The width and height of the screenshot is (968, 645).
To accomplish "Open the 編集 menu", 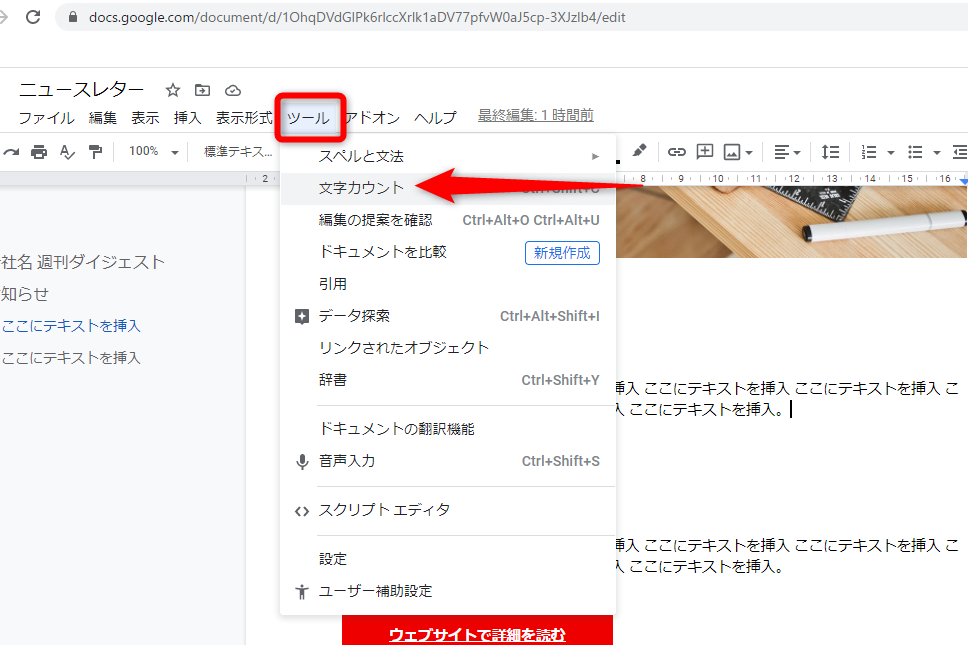I will [x=102, y=117].
